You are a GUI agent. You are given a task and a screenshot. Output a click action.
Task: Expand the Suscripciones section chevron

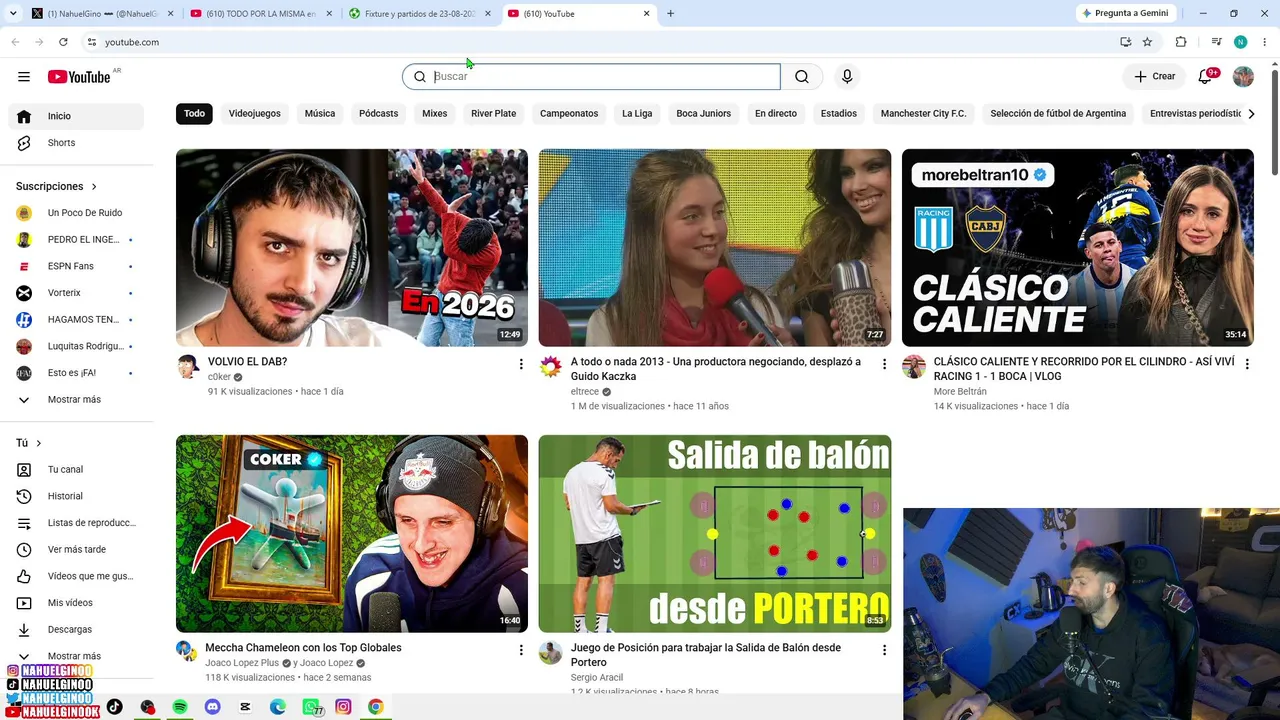(x=94, y=187)
